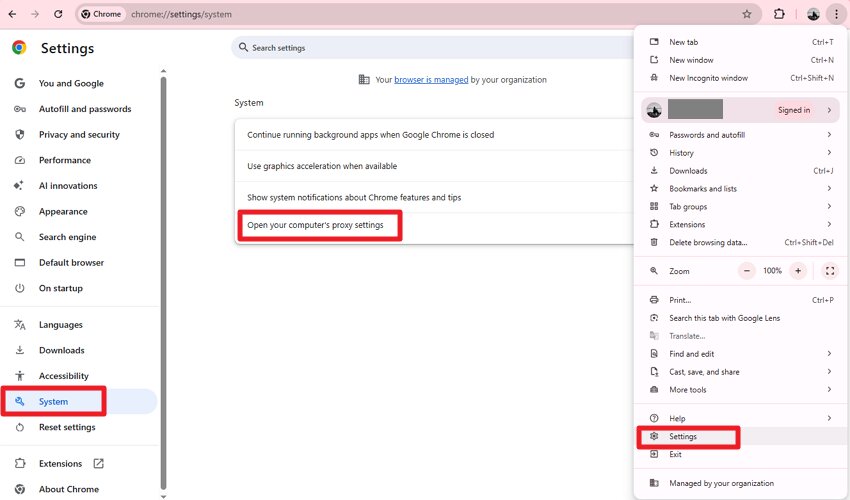Click Managed by your organization entry

(740, 483)
